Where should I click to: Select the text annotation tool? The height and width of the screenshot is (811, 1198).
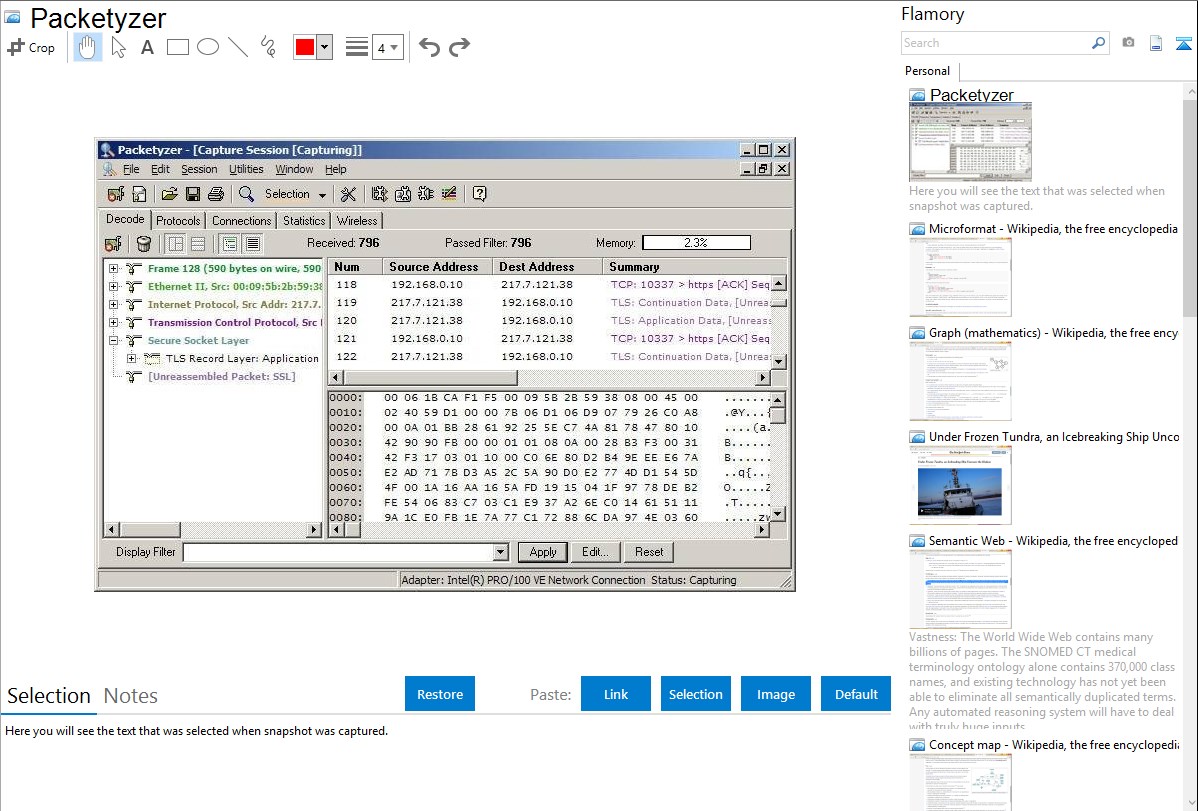click(147, 47)
